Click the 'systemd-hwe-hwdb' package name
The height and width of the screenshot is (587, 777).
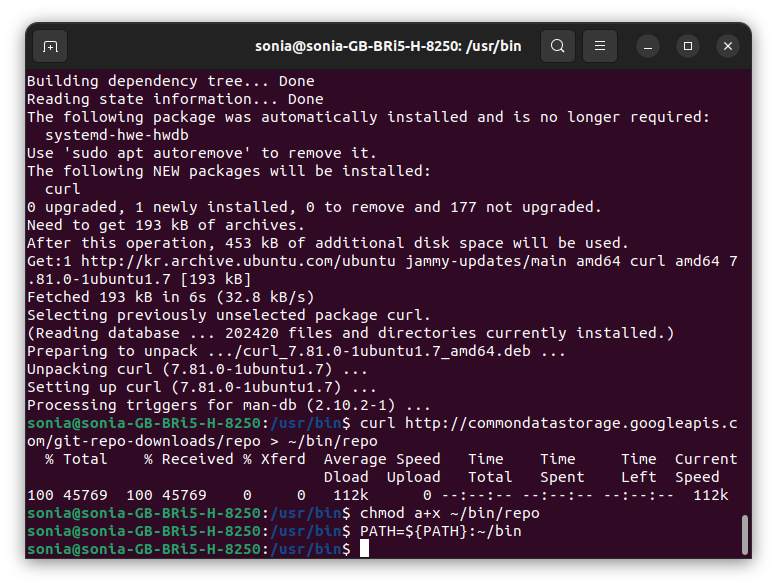(x=117, y=135)
